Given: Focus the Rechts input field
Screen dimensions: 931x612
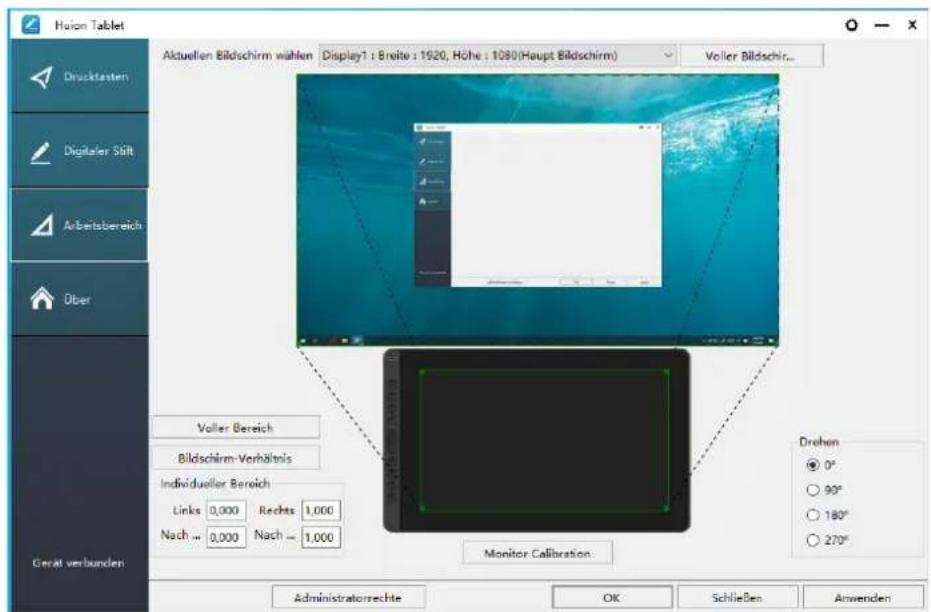Looking at the screenshot, I should [321, 510].
